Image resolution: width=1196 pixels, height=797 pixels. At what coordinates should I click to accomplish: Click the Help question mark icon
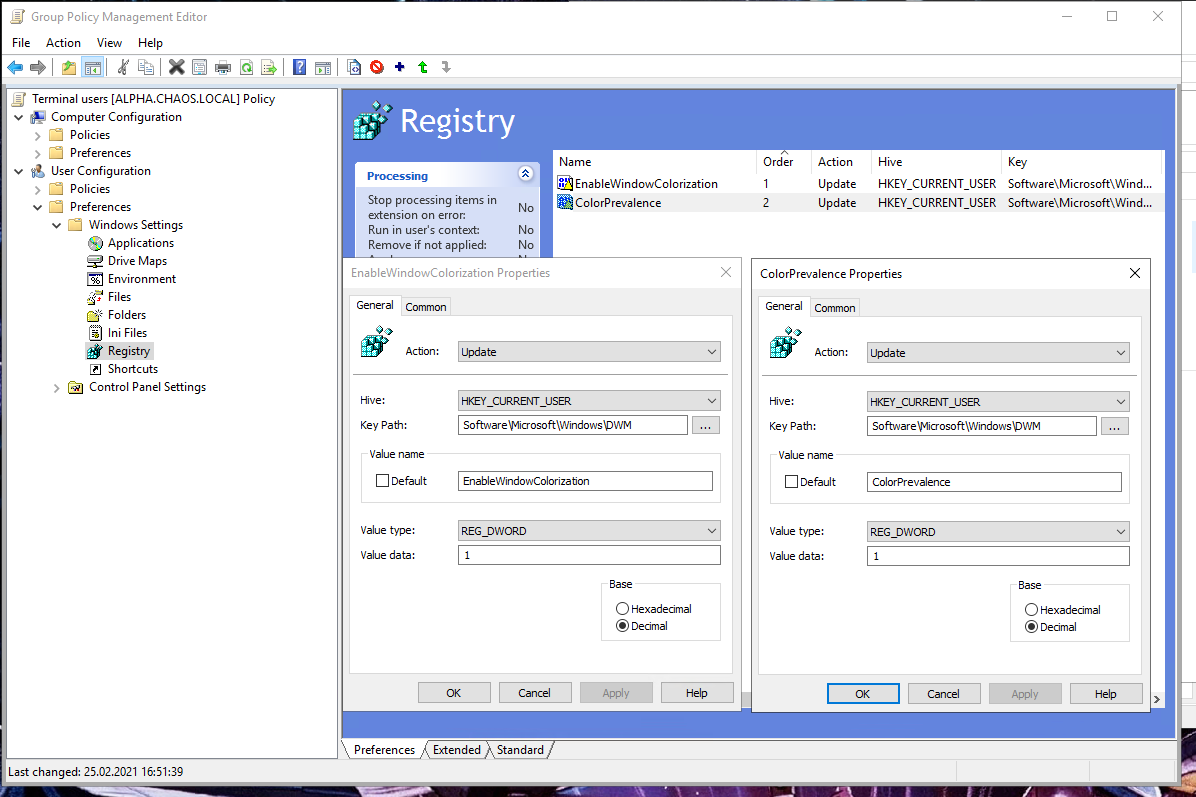pos(300,67)
